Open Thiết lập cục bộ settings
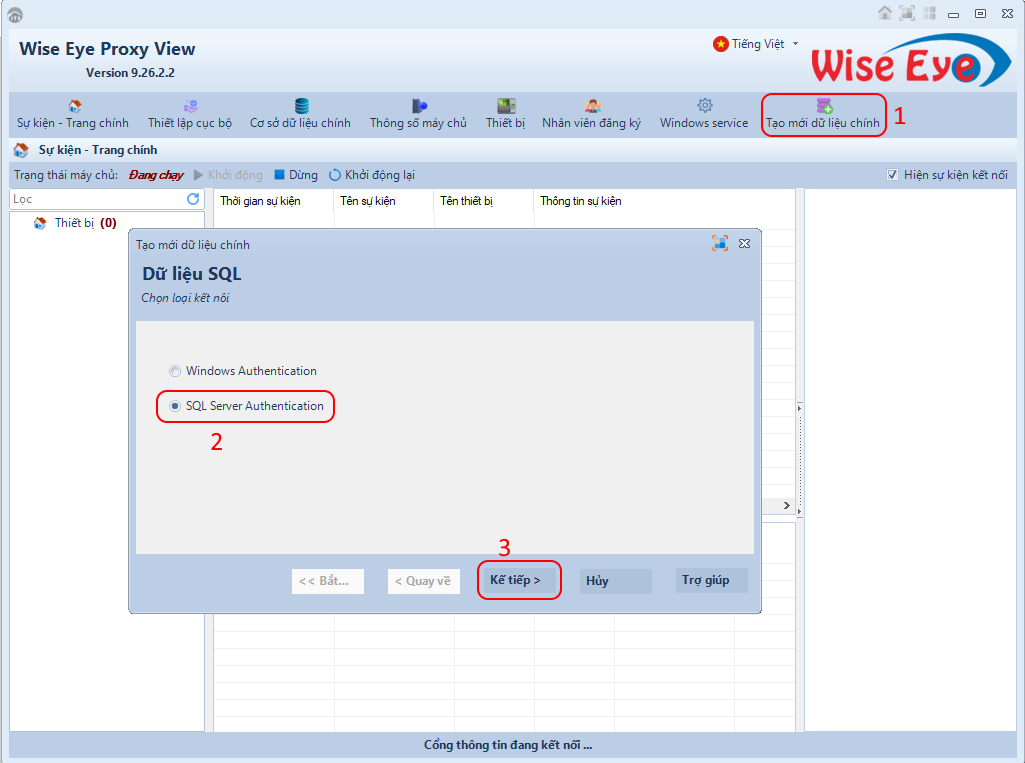 190,106
